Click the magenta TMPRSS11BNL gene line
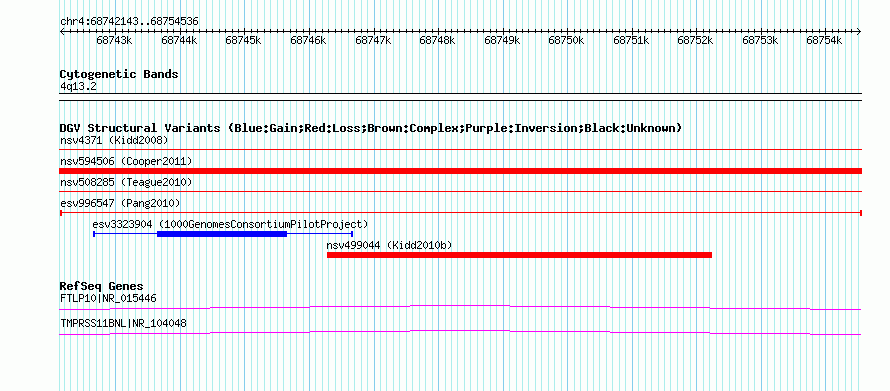The image size is (890, 391). (x=460, y=333)
